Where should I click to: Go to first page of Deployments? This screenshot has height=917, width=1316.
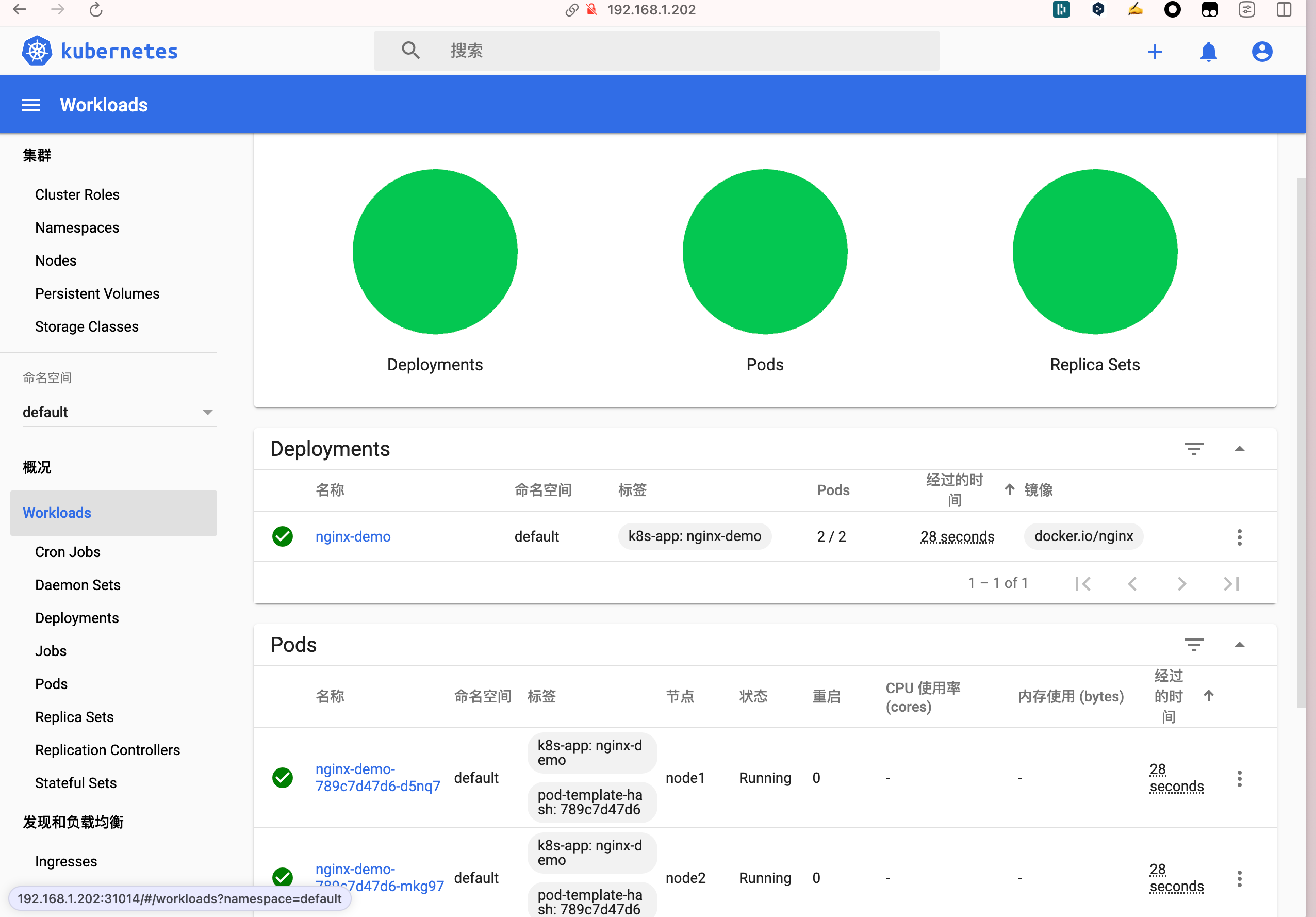[x=1083, y=583]
